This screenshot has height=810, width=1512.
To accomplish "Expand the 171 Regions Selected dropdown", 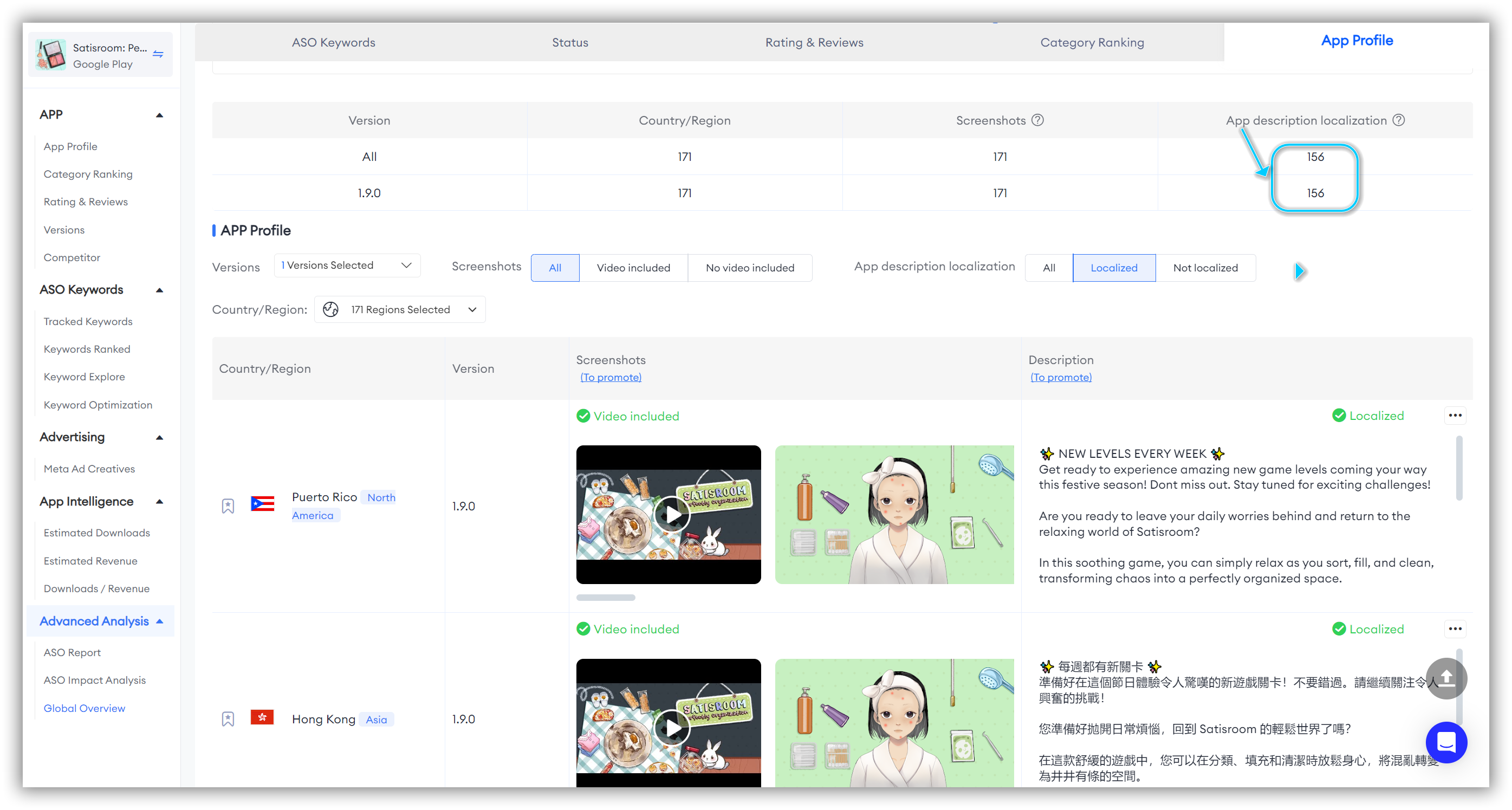I will click(399, 309).
